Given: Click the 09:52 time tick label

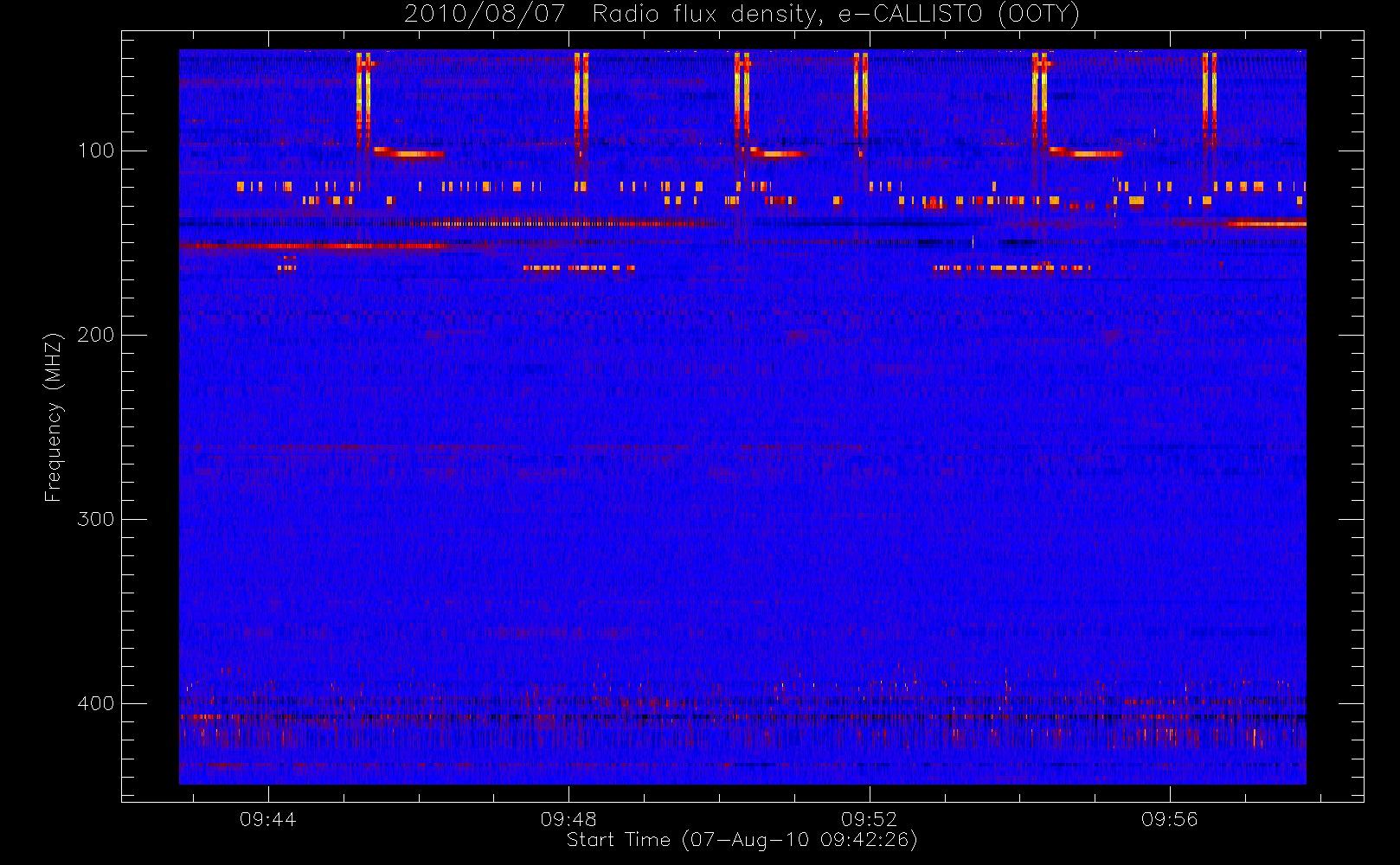Looking at the screenshot, I should [x=869, y=819].
